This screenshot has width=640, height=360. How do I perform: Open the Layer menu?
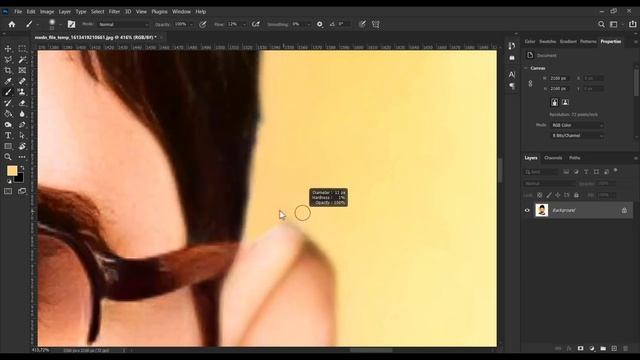[65, 12]
